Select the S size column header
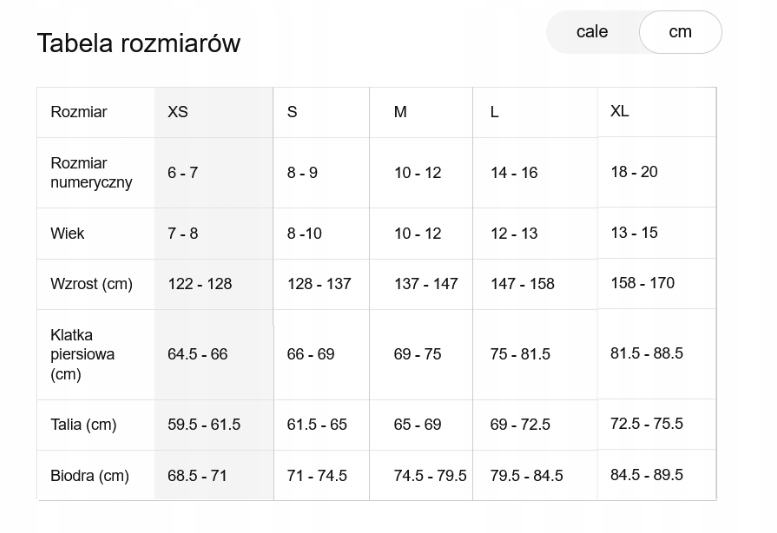The height and width of the screenshot is (533, 777). coord(292,112)
